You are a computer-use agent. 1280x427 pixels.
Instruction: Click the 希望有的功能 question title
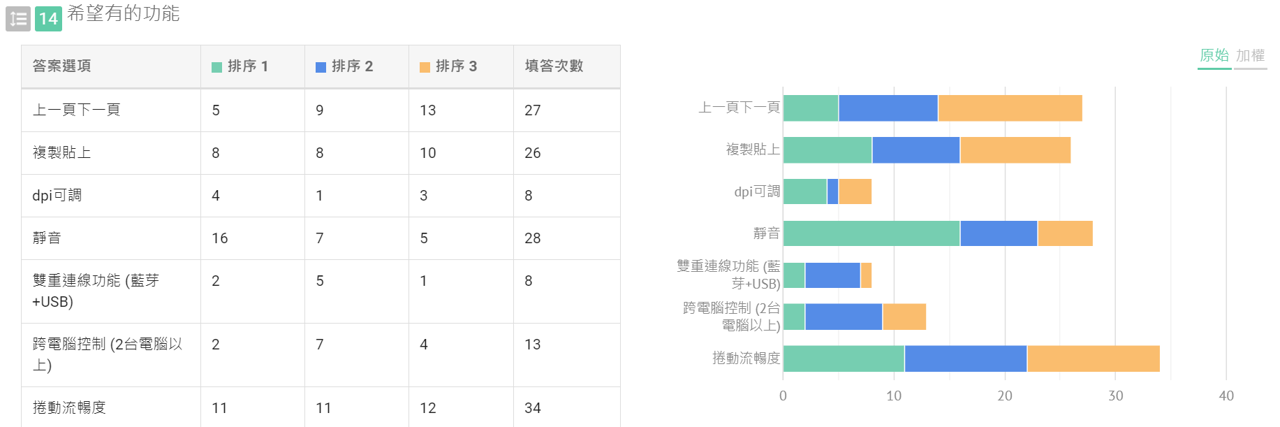click(124, 14)
